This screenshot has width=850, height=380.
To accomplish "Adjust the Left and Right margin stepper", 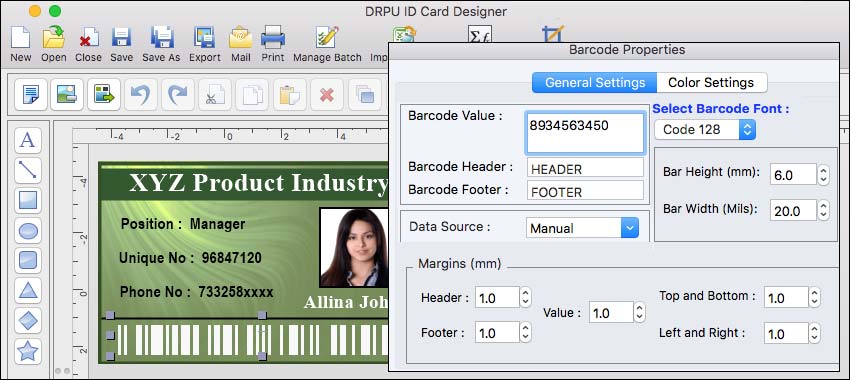I will (x=814, y=333).
